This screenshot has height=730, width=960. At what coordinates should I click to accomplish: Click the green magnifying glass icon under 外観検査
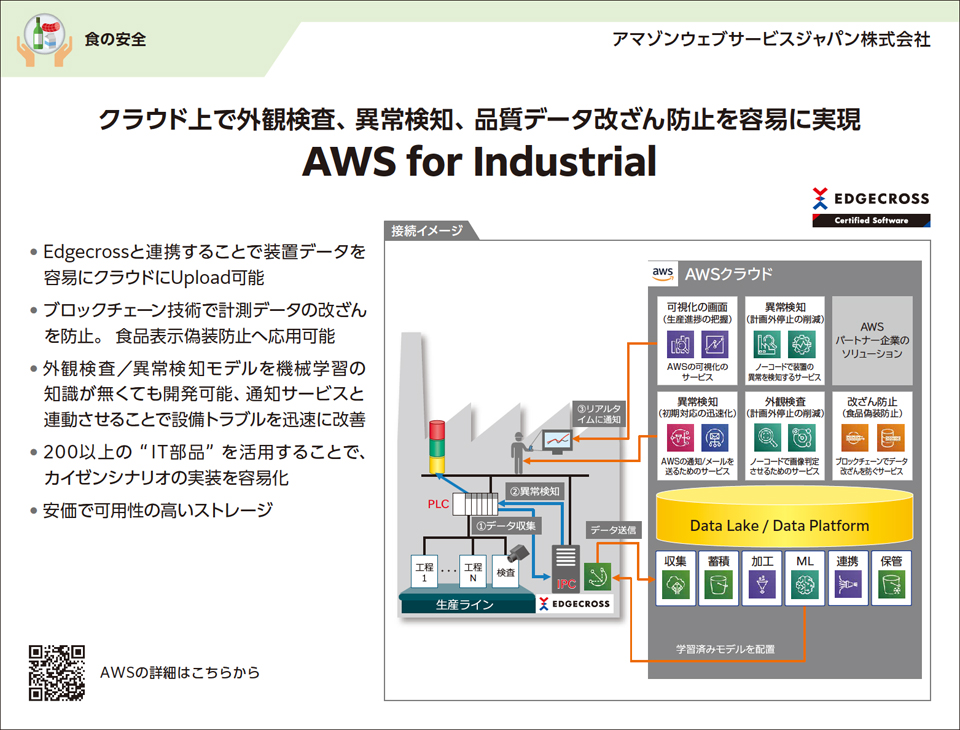(767, 438)
